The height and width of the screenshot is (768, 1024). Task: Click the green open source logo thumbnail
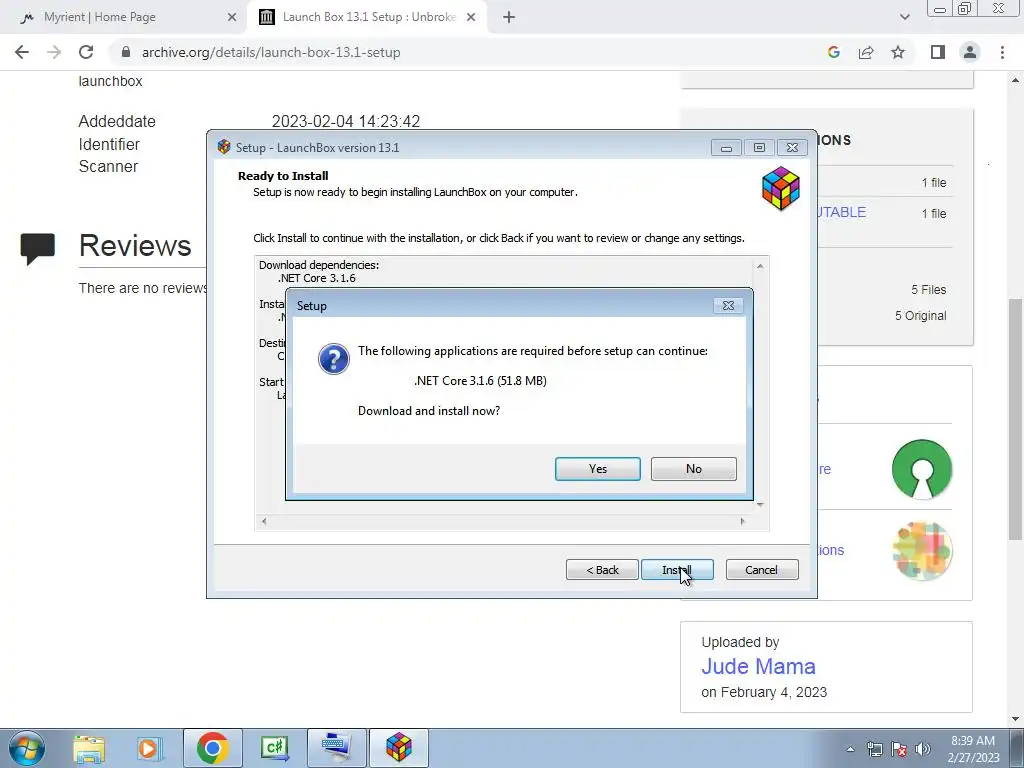point(922,469)
